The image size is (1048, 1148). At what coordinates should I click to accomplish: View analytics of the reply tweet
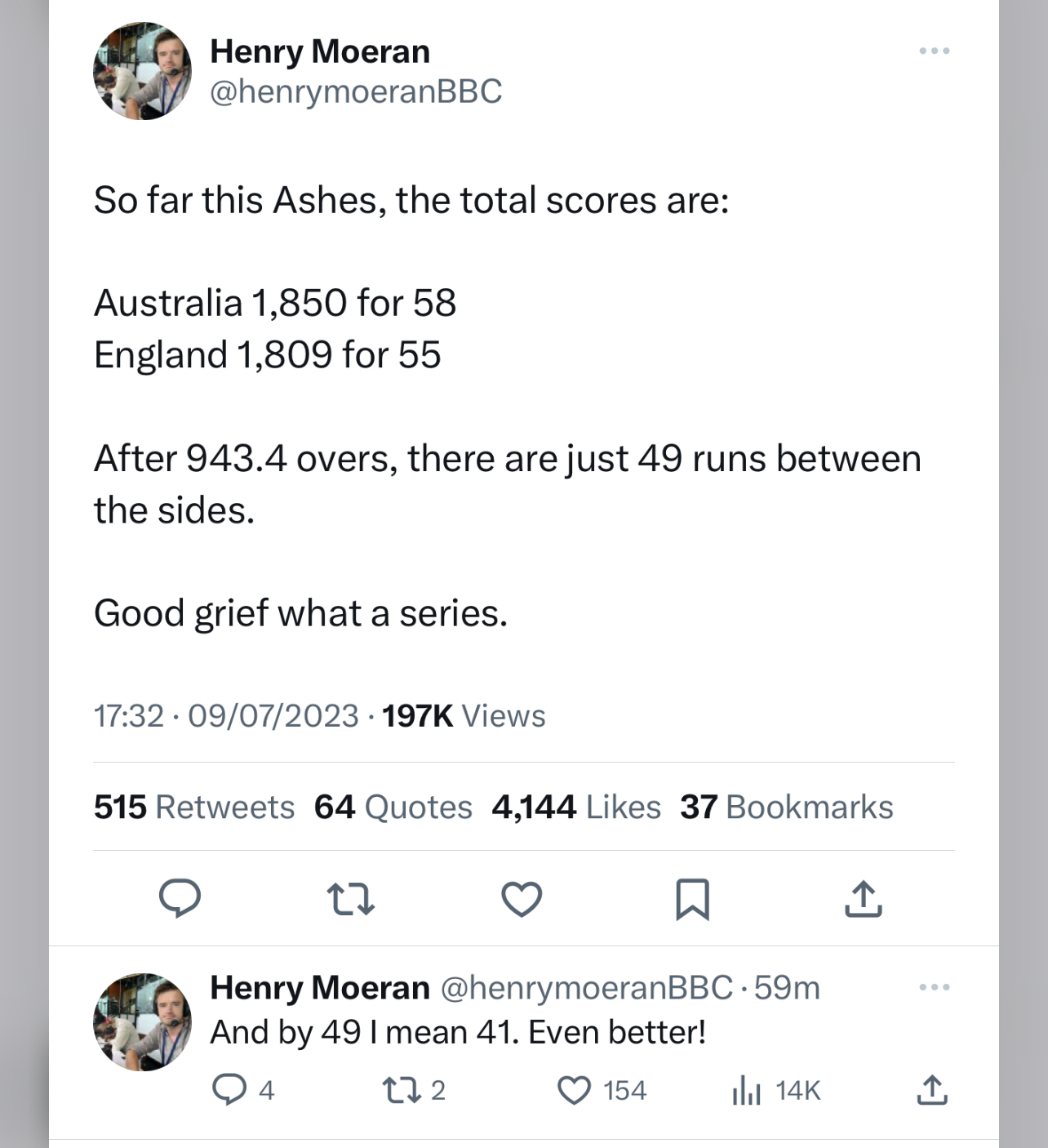(747, 1090)
